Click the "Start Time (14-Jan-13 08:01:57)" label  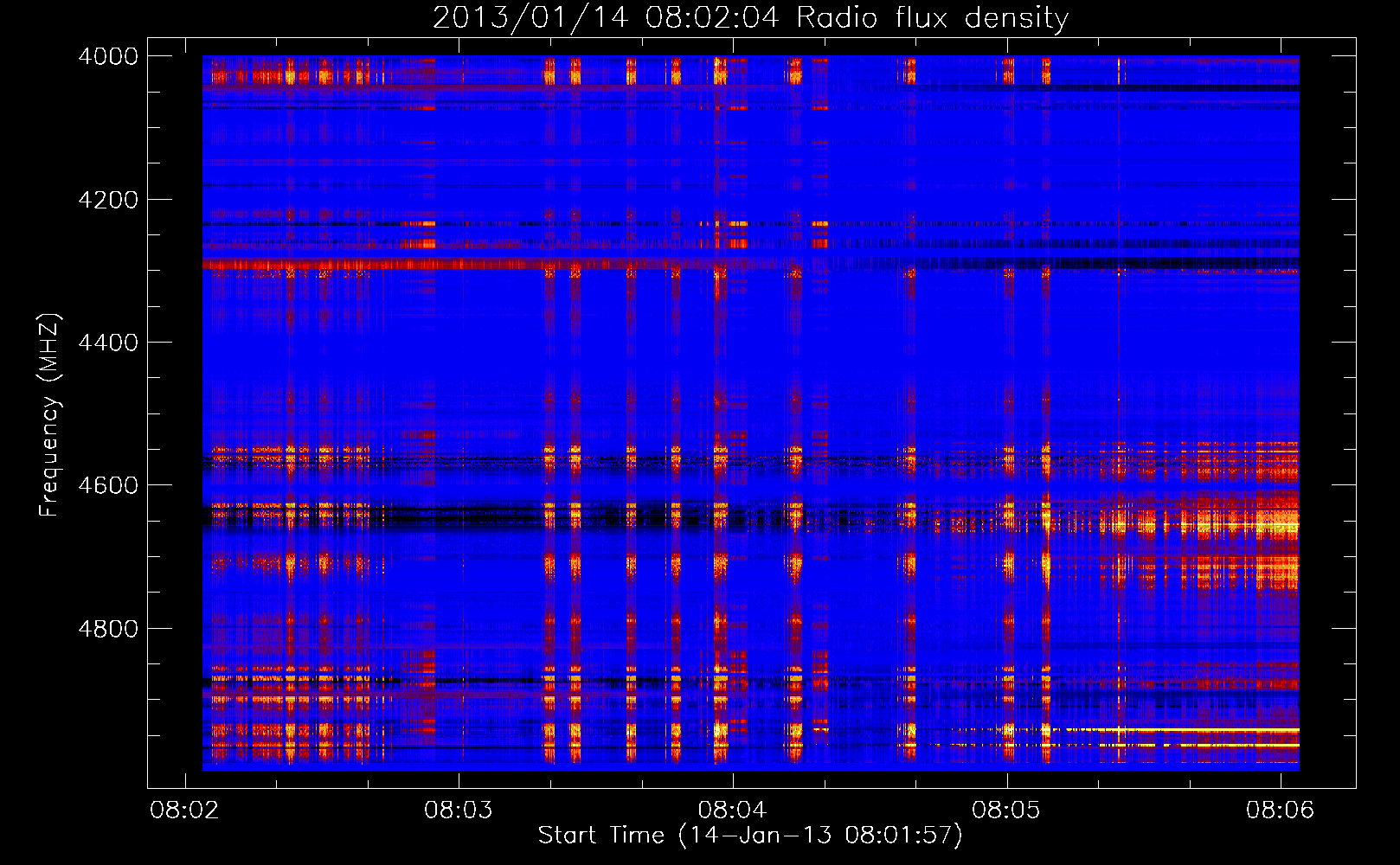point(750,836)
